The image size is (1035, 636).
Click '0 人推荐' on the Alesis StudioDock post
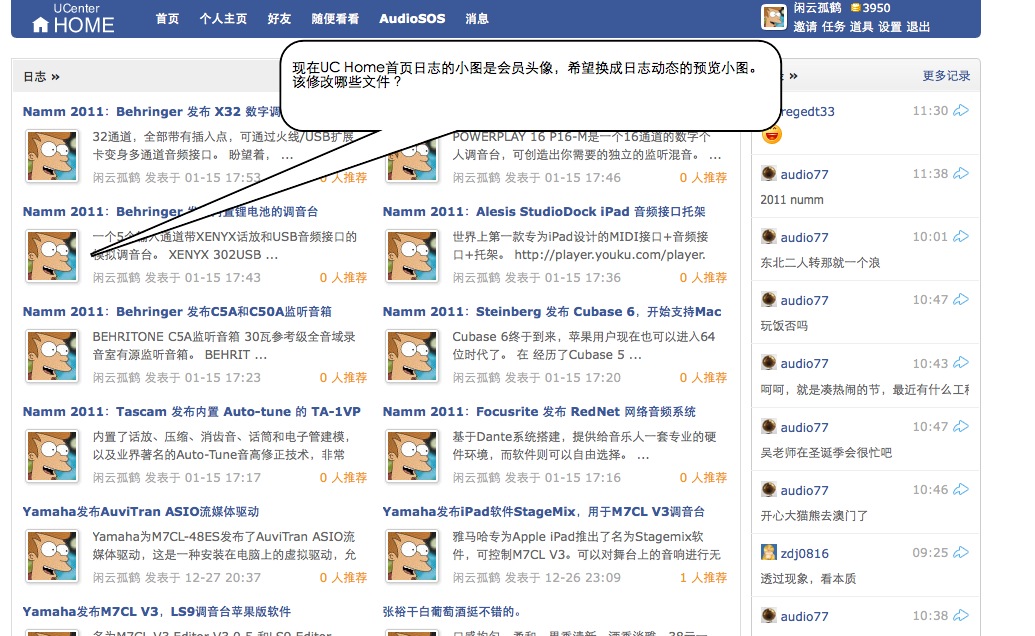703,277
